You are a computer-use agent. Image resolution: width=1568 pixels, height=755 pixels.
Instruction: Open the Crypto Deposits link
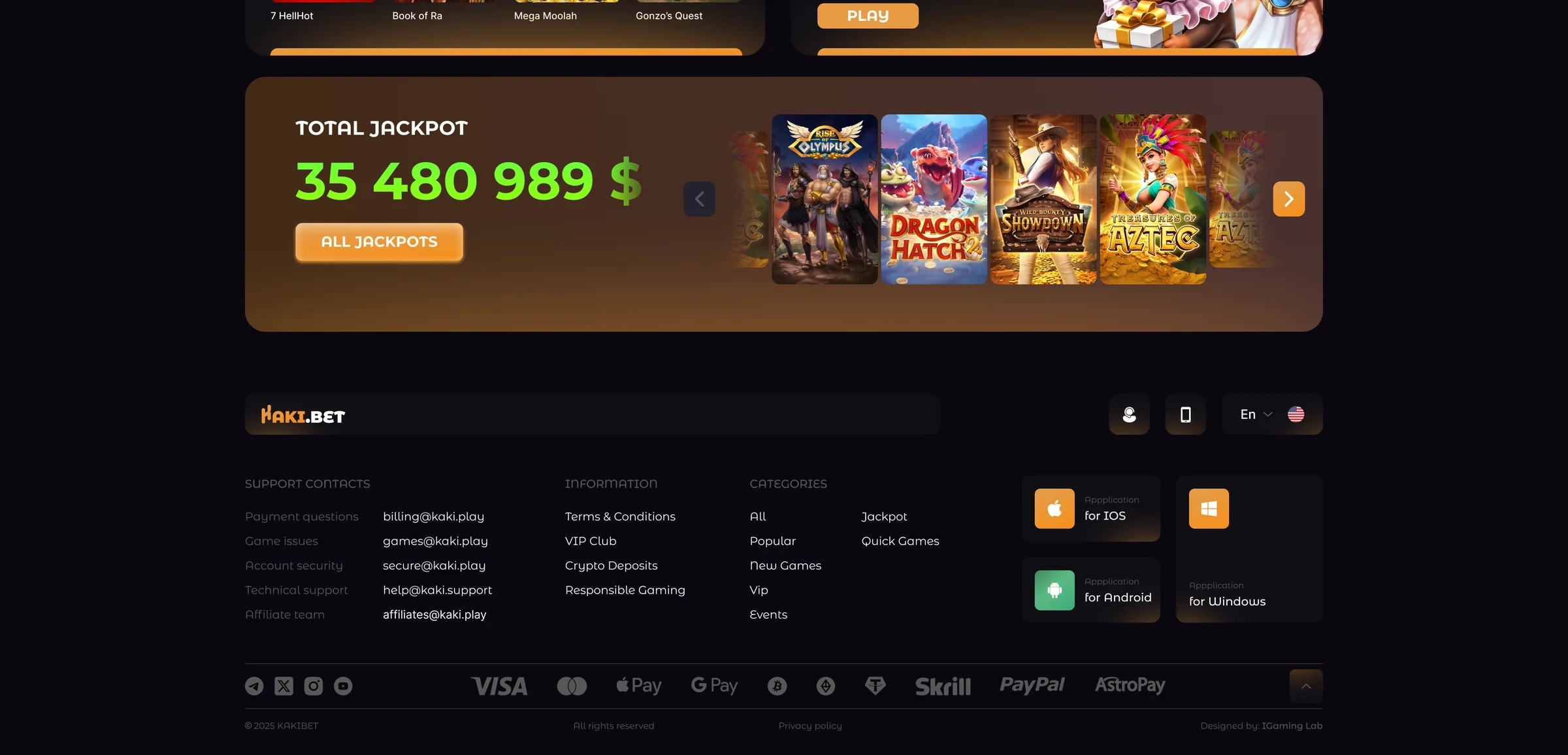tap(611, 565)
